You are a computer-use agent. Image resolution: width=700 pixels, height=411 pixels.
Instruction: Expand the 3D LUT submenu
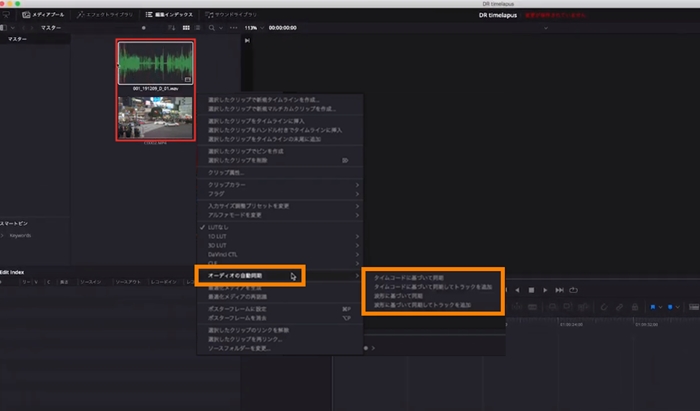(x=280, y=245)
